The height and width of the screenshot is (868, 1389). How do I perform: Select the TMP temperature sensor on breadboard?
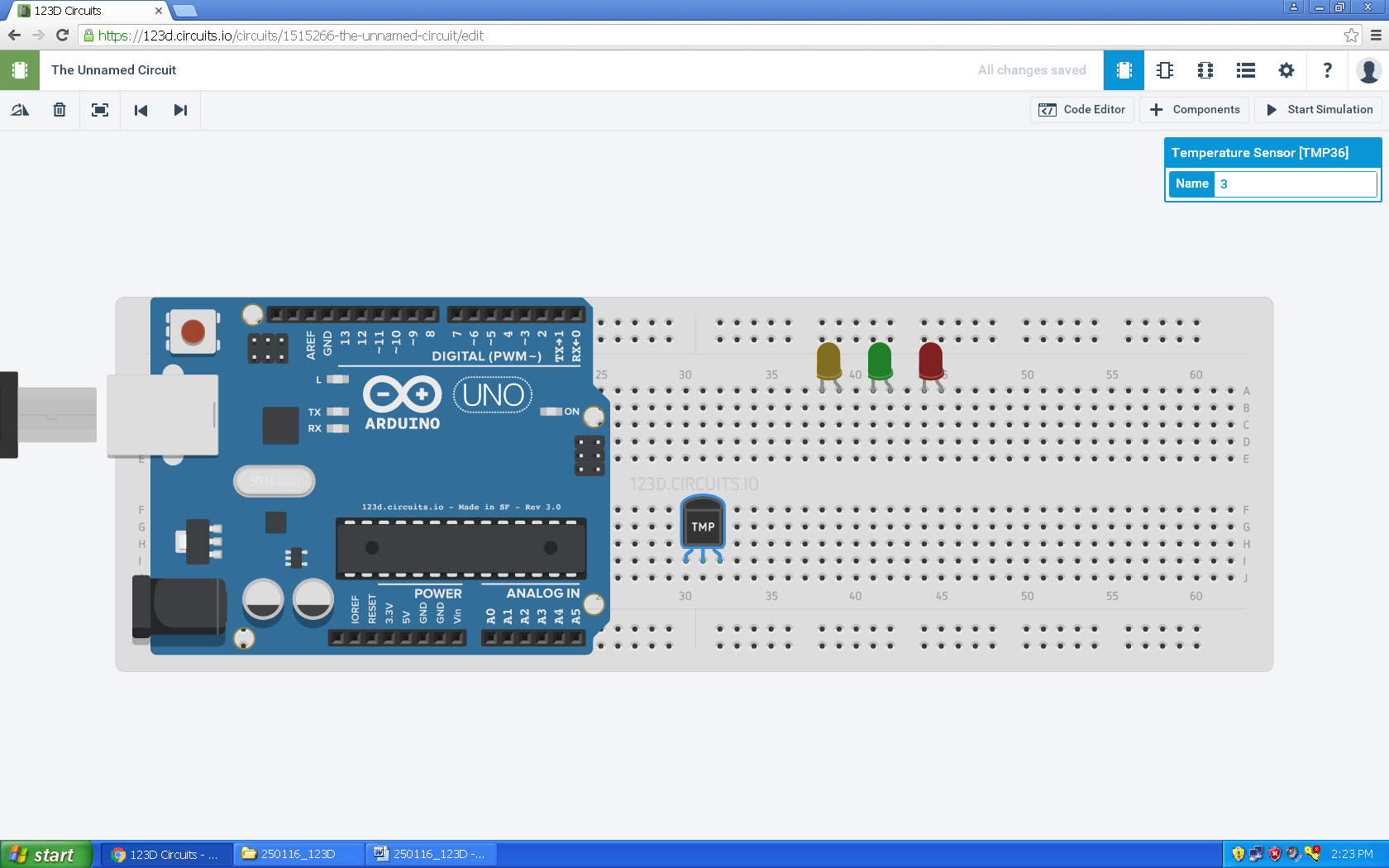point(703,527)
